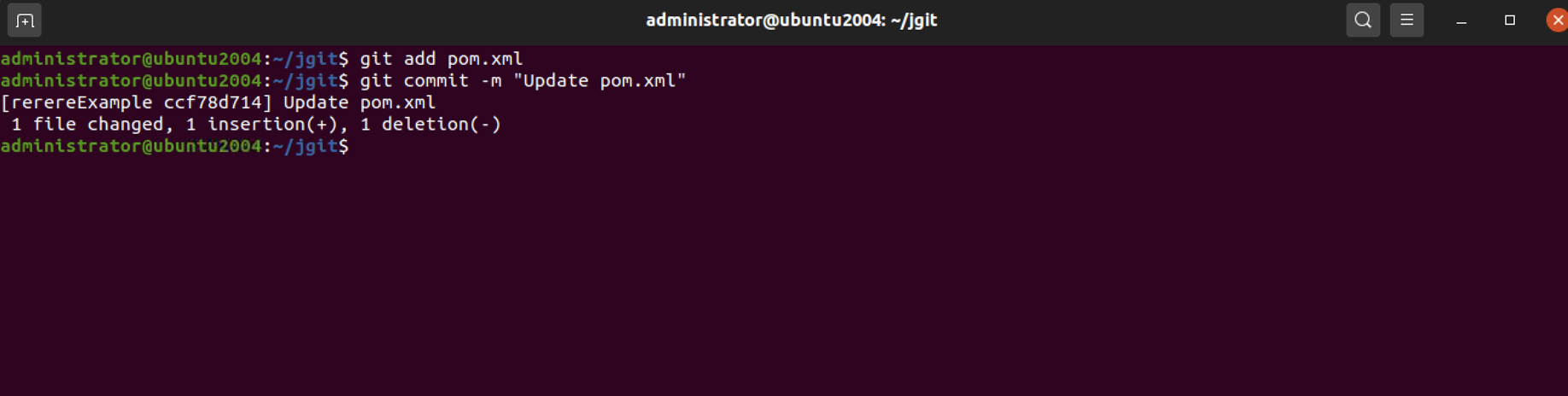Click the '1 deletion(-)' text
Screen dimensions: 1568x396
pyautogui.click(x=430, y=125)
